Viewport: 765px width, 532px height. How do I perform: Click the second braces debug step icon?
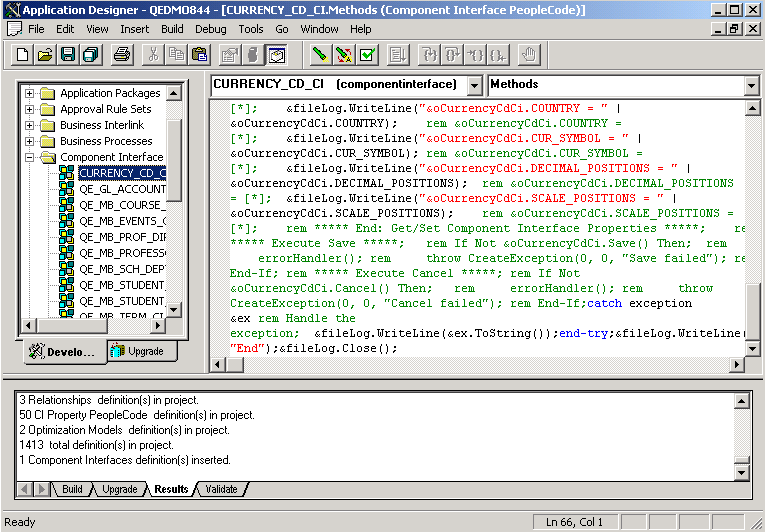(452, 54)
